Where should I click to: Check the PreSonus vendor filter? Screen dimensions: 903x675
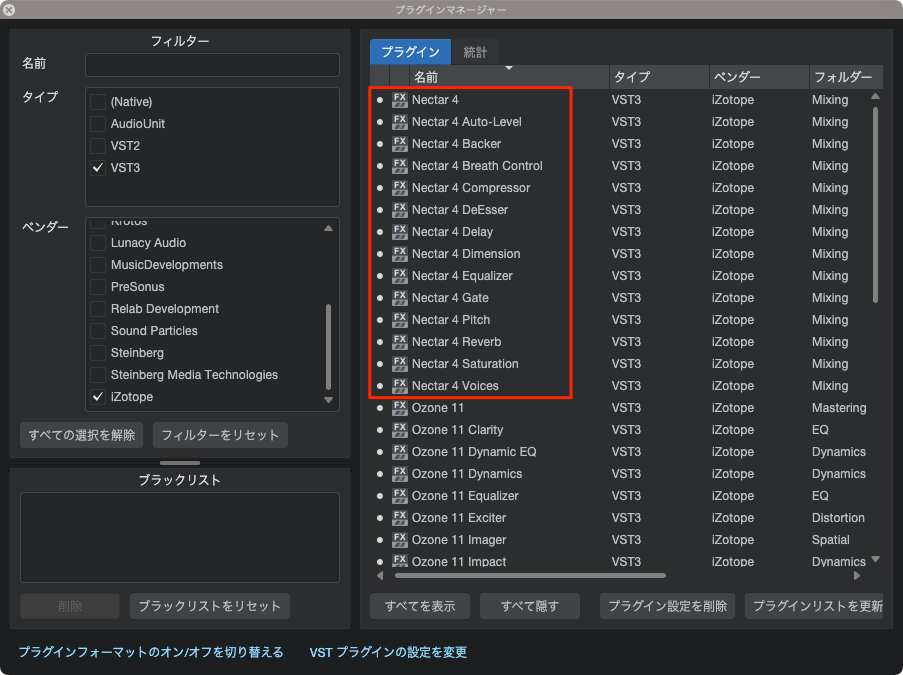pos(98,287)
